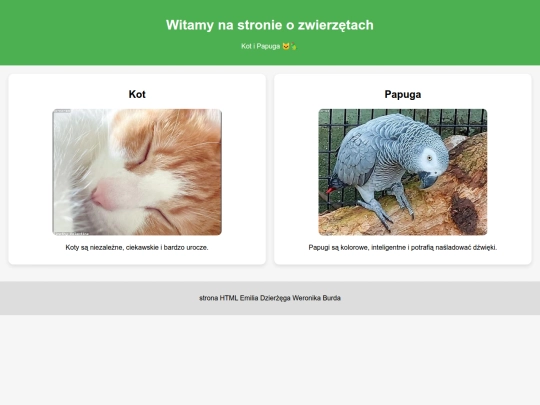
Task: Open the grey parrot photo
Action: coord(403,172)
